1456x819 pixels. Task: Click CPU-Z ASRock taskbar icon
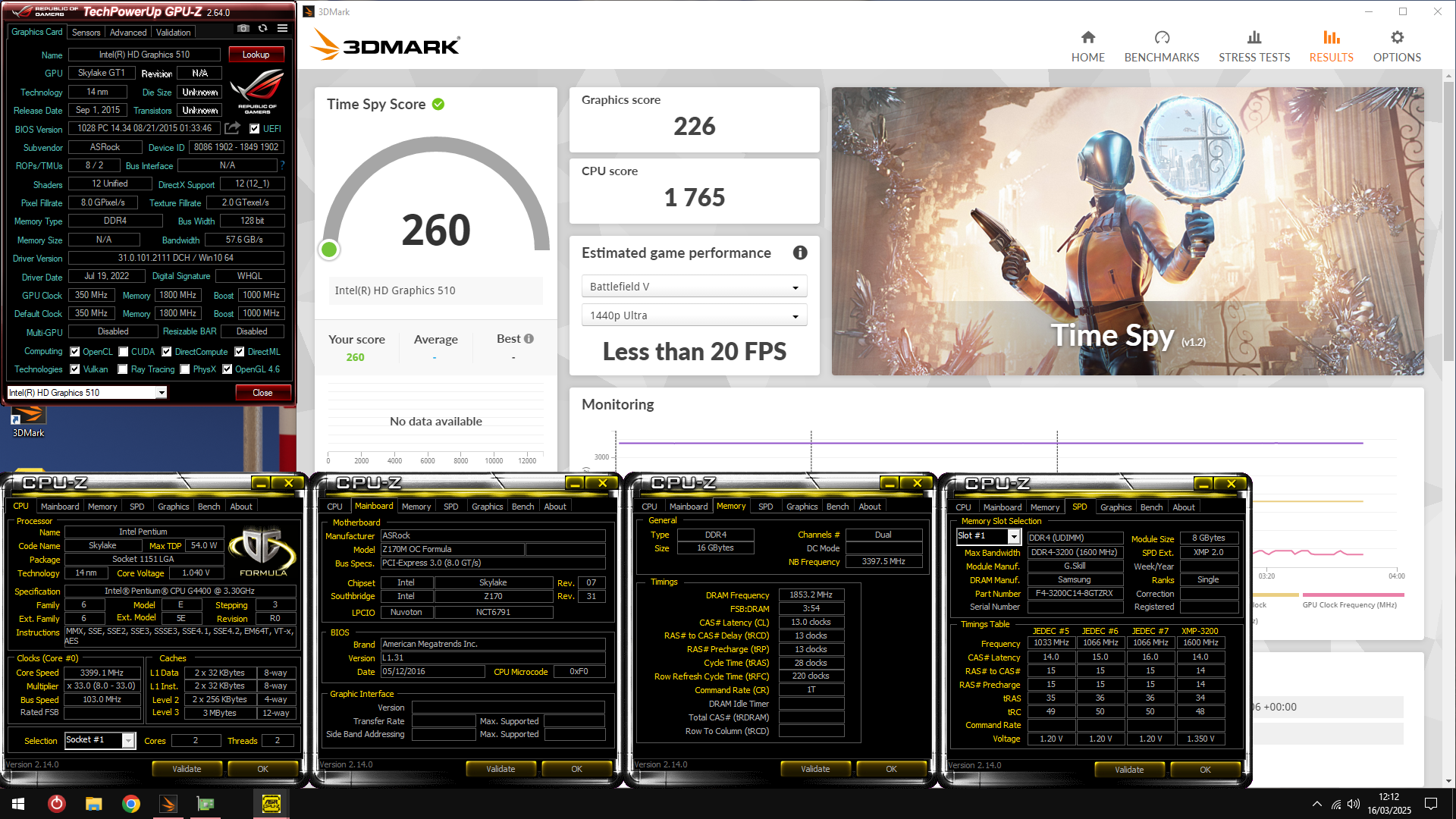pos(271,804)
